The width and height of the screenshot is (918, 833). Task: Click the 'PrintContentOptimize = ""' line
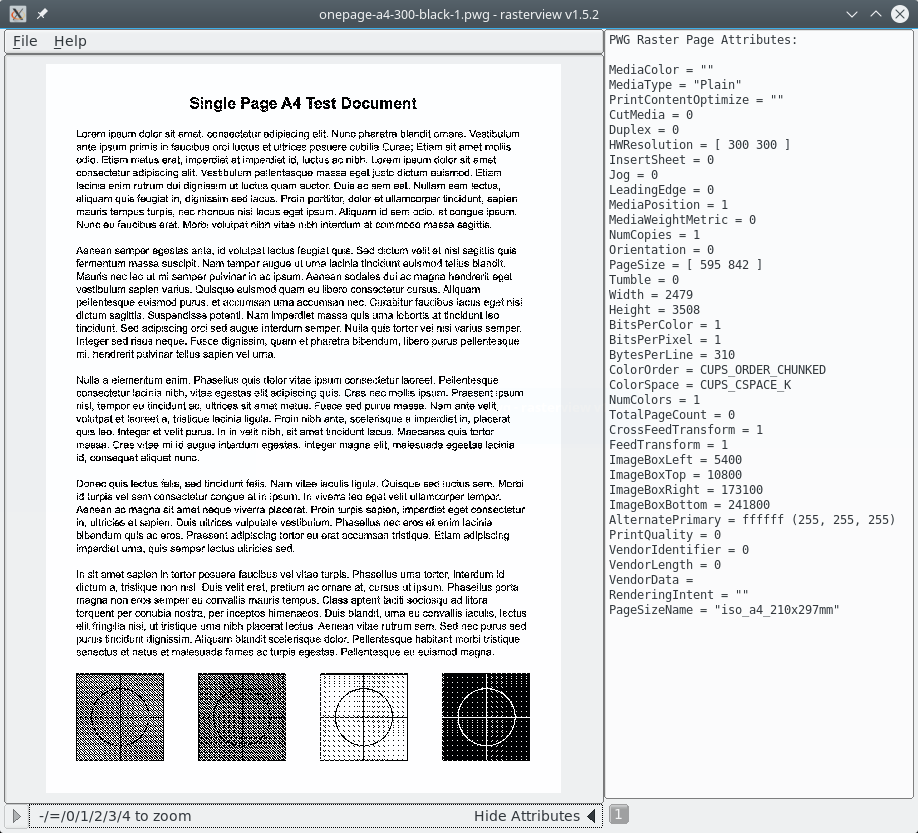tap(697, 100)
